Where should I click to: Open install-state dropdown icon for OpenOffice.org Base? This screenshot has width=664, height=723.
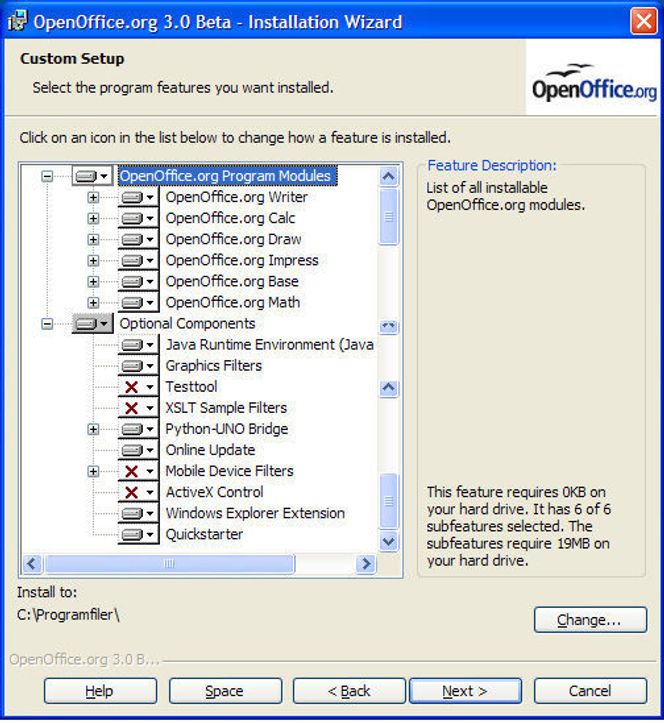tap(138, 282)
